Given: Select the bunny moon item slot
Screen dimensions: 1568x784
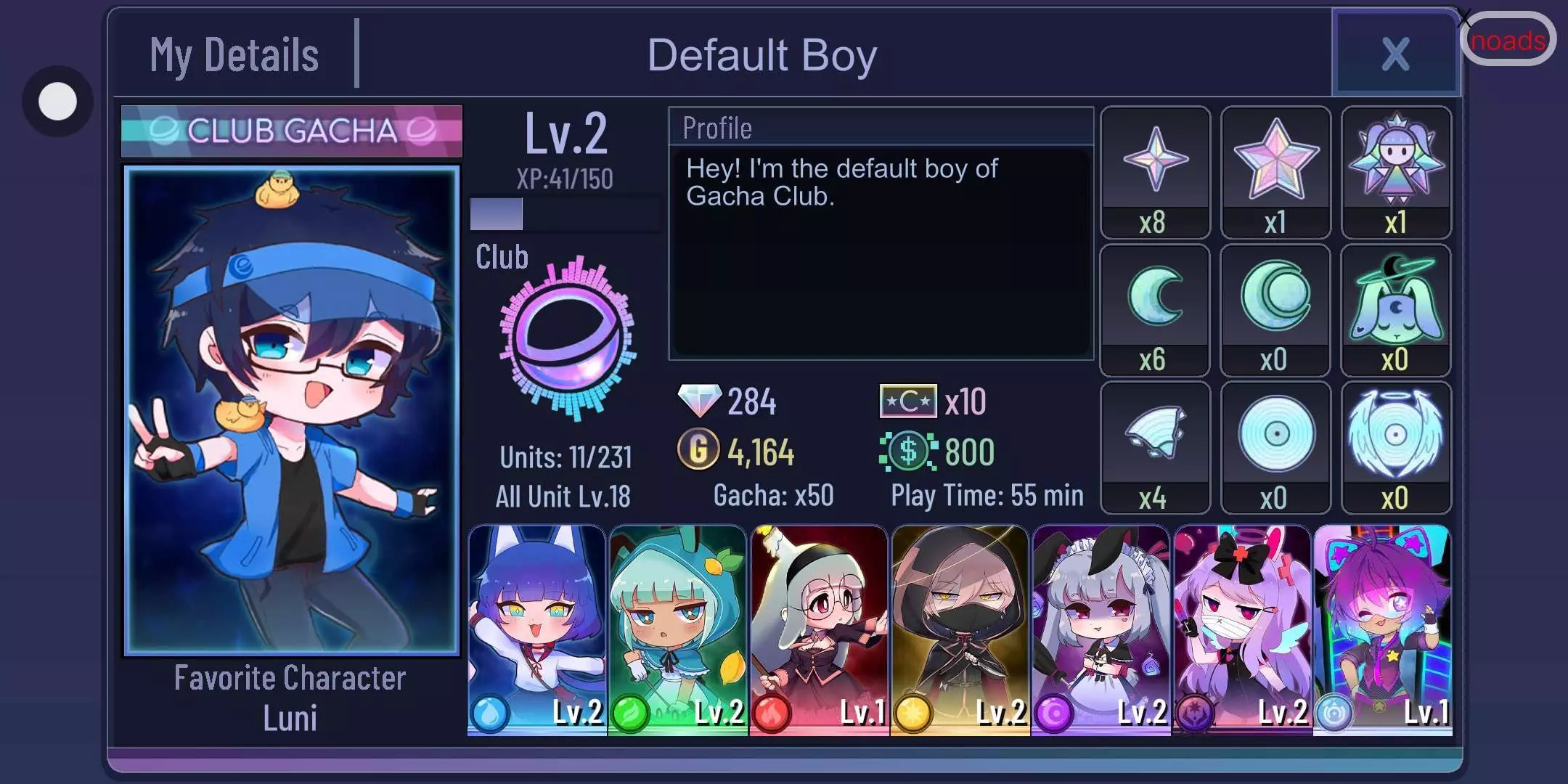Looking at the screenshot, I should click(x=1396, y=310).
